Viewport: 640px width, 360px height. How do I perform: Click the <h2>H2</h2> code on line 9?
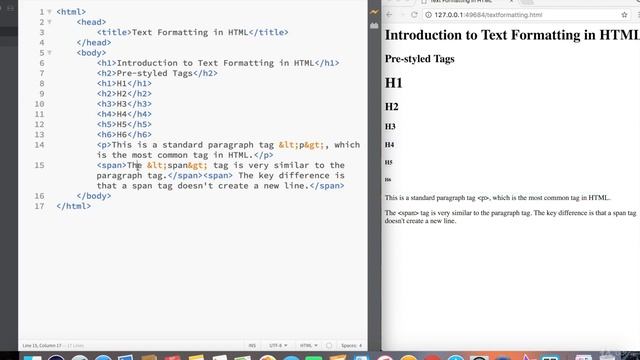(124, 93)
